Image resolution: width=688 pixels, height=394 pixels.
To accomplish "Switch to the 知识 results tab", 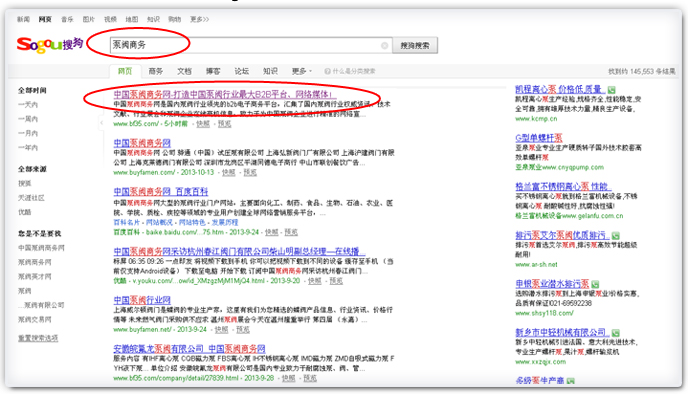I will coord(270,71).
